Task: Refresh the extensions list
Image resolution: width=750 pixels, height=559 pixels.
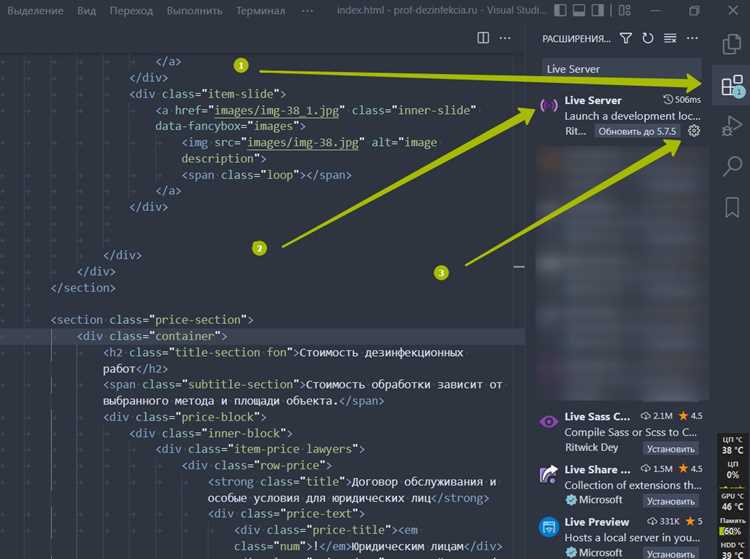Action: [x=648, y=38]
